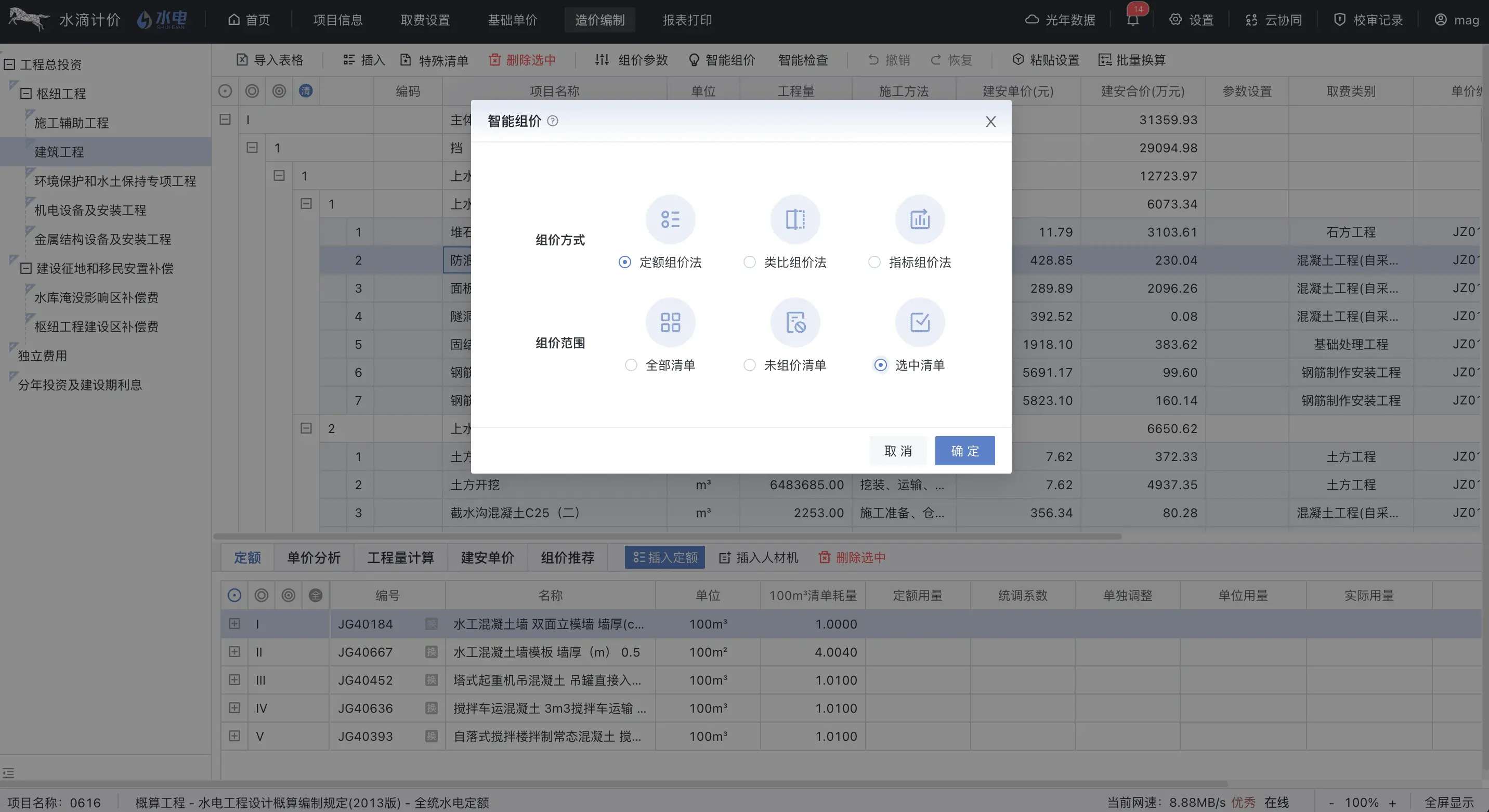Confirm with the 确定 button
Image resolution: width=1489 pixels, height=812 pixels.
coord(964,451)
